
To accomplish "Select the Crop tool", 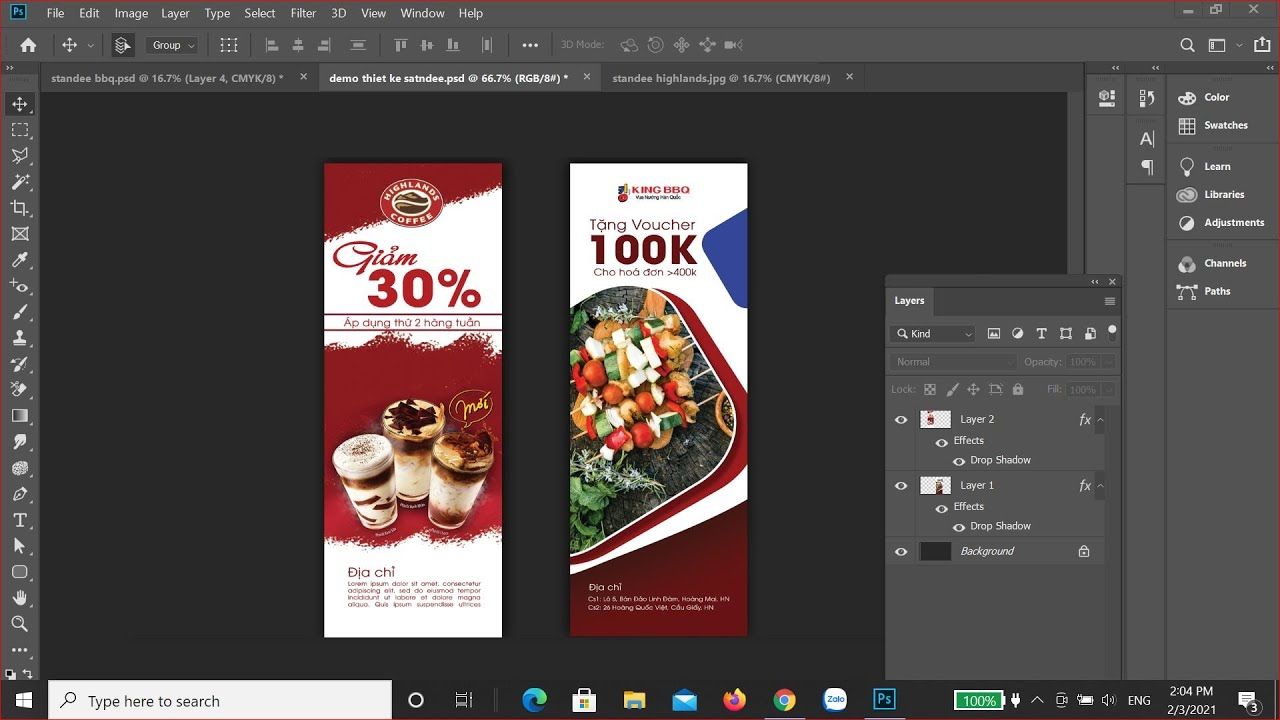I will [19, 208].
